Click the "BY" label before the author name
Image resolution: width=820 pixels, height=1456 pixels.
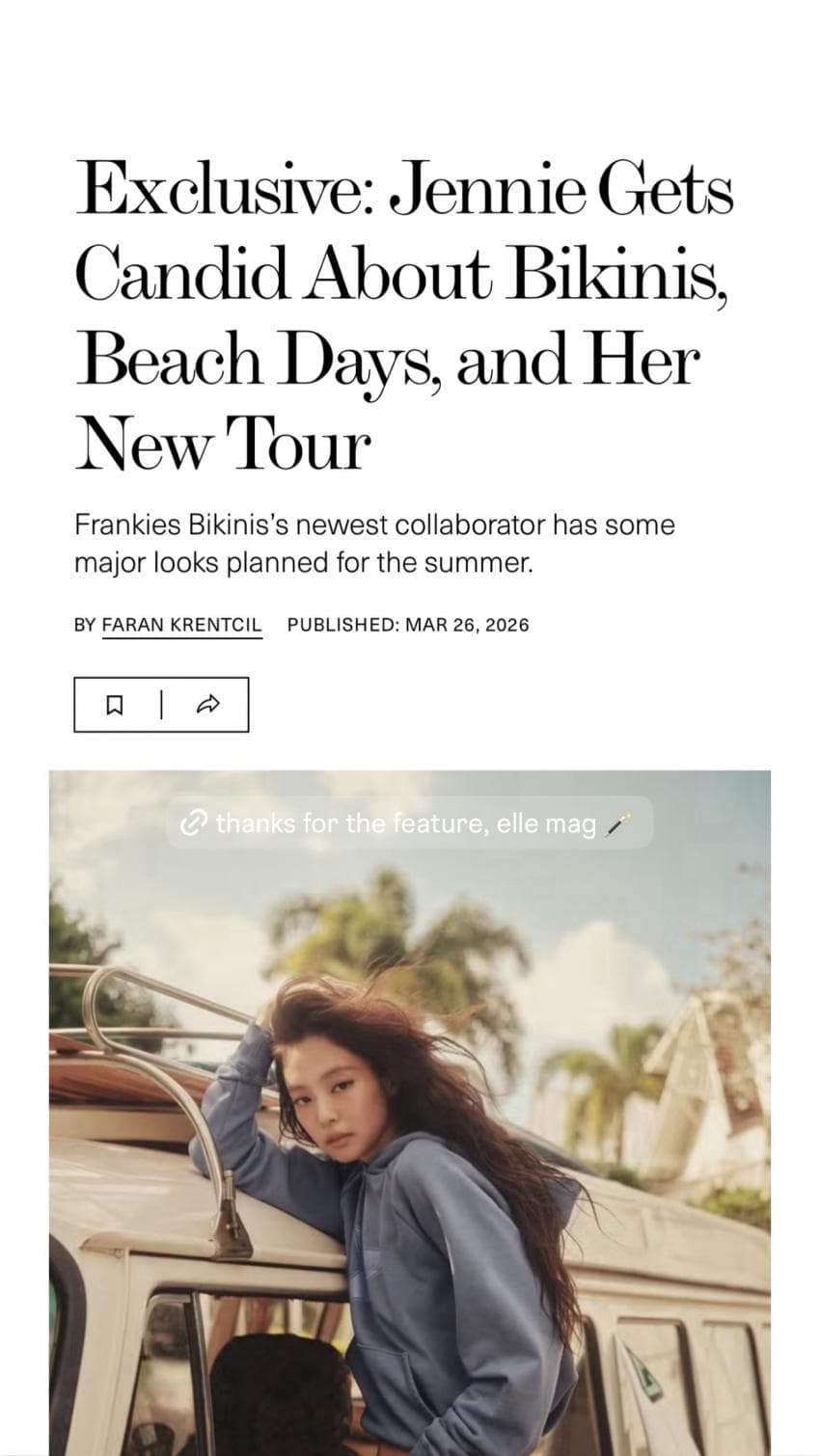pos(85,625)
